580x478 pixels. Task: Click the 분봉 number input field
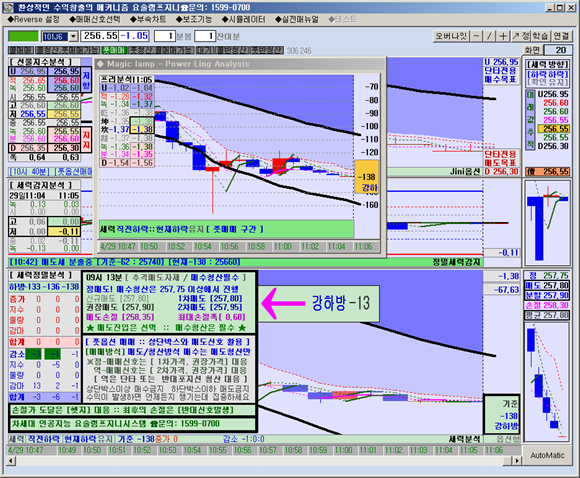[x=164, y=36]
